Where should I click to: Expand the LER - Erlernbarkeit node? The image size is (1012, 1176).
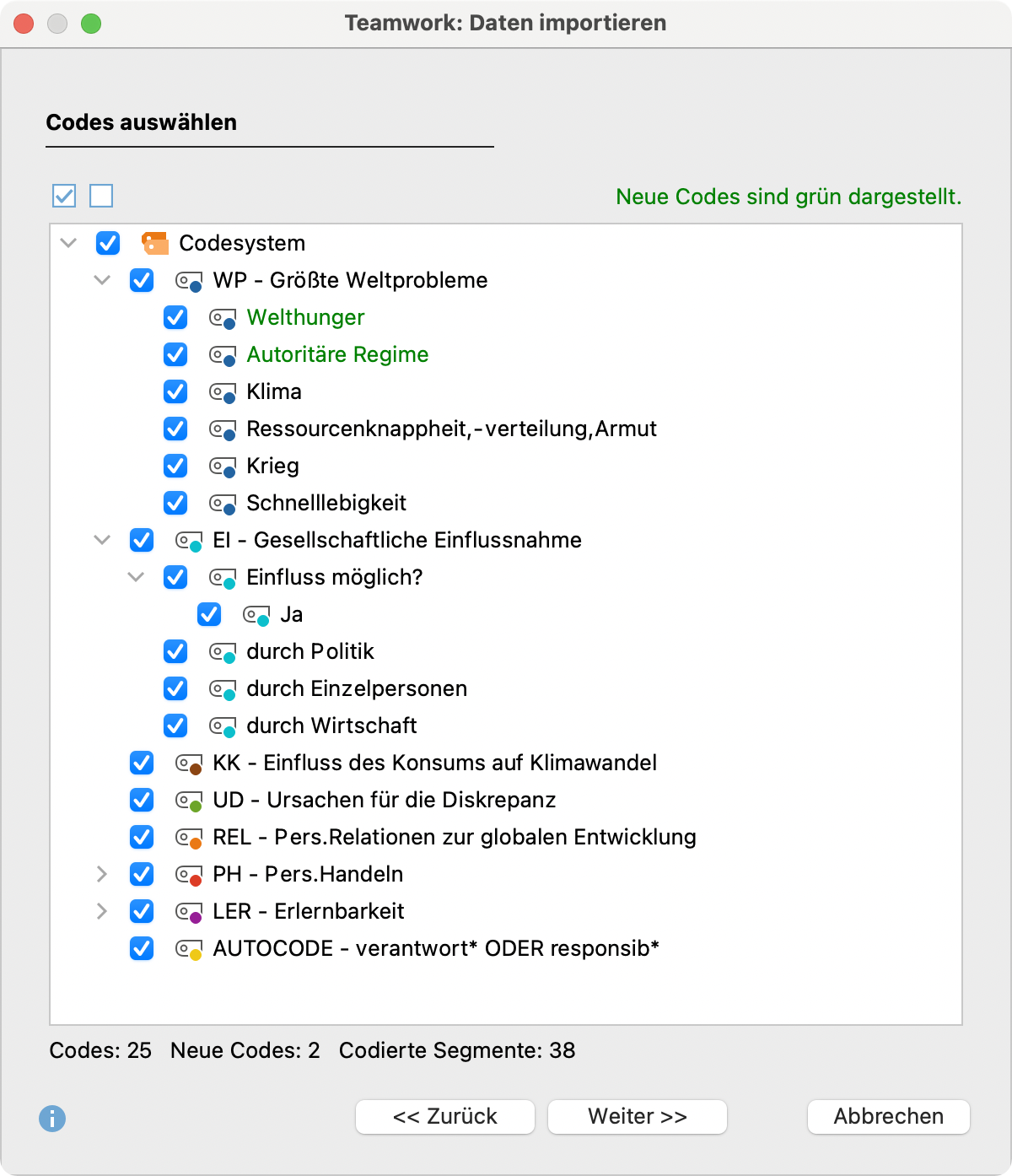[102, 911]
